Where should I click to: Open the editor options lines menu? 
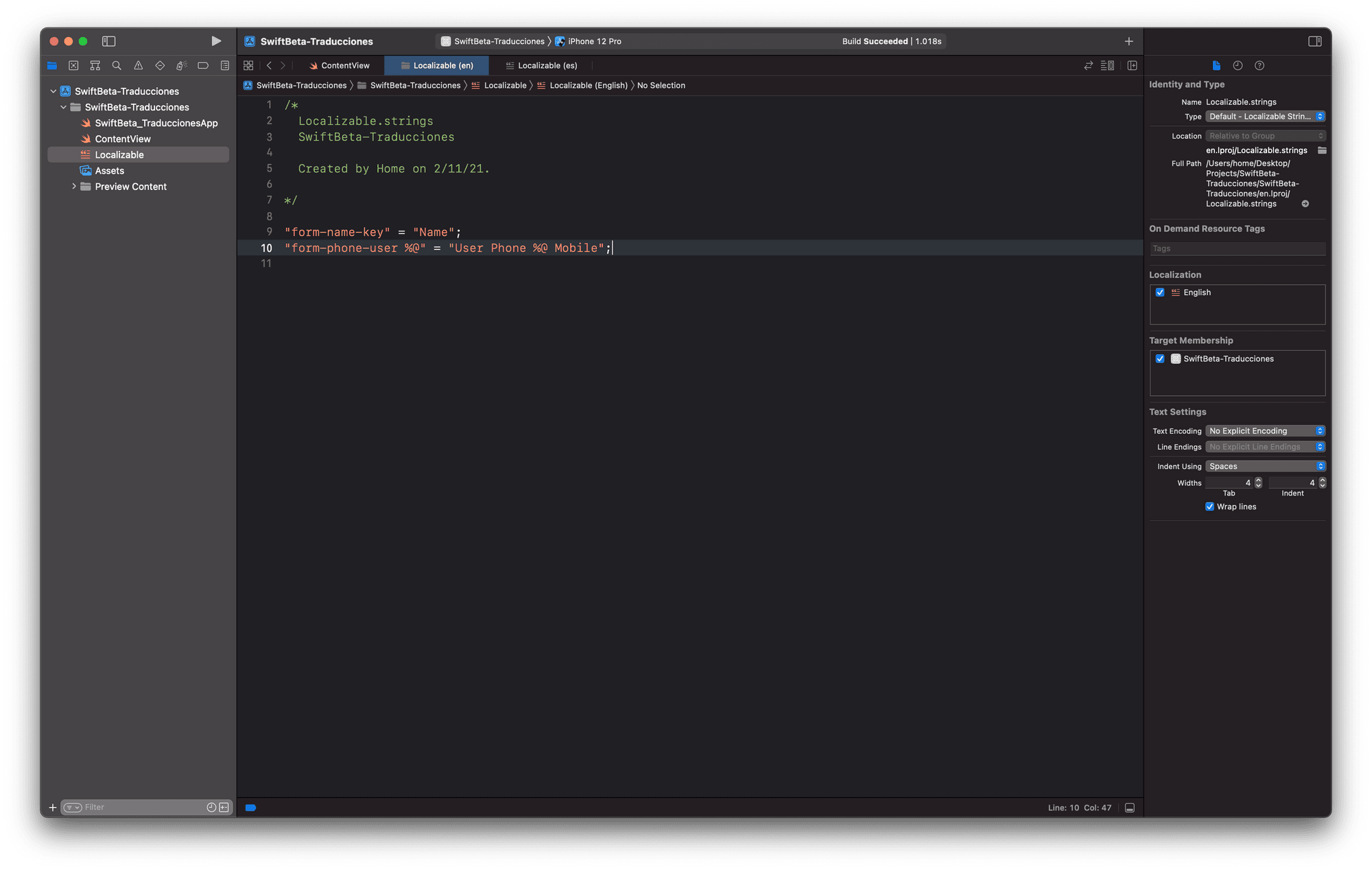[x=1107, y=66]
